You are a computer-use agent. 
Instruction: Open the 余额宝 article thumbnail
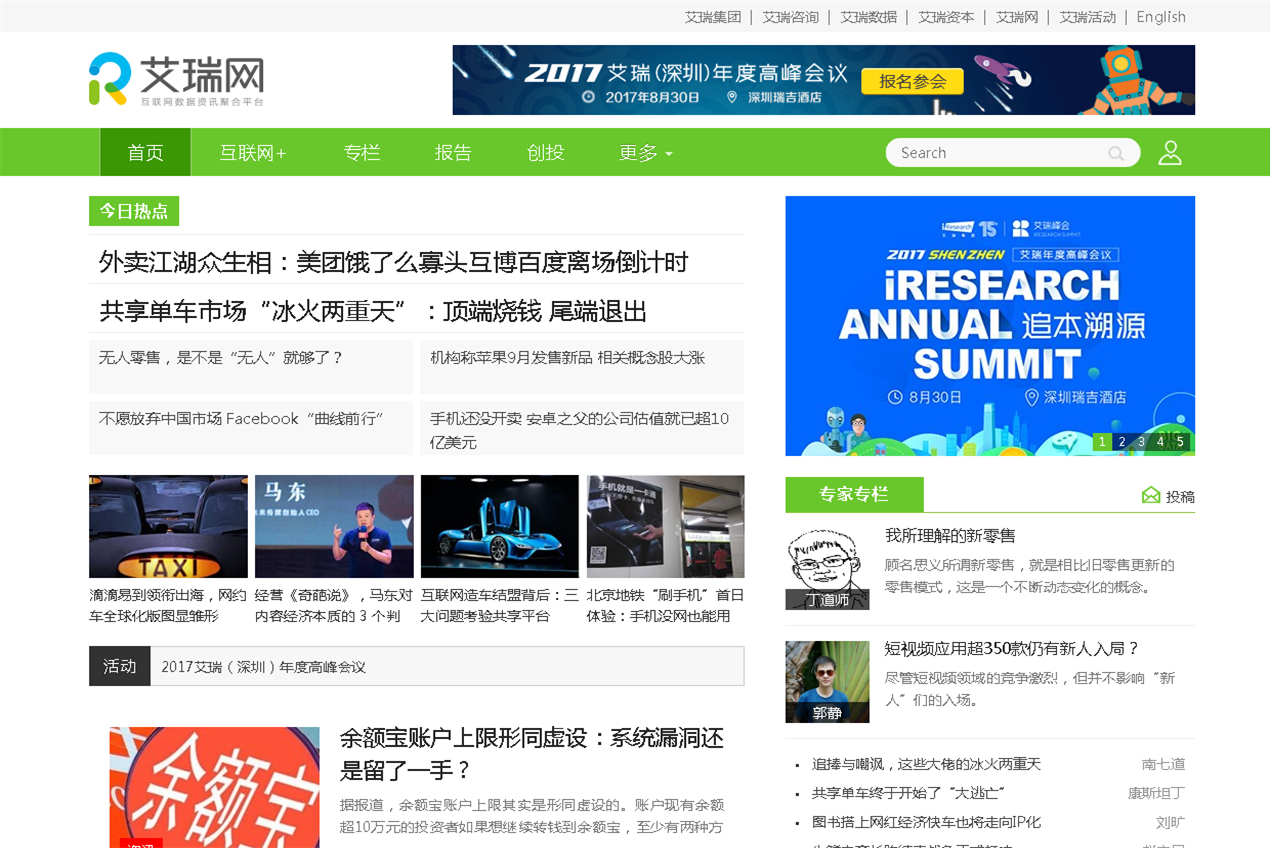click(x=215, y=788)
